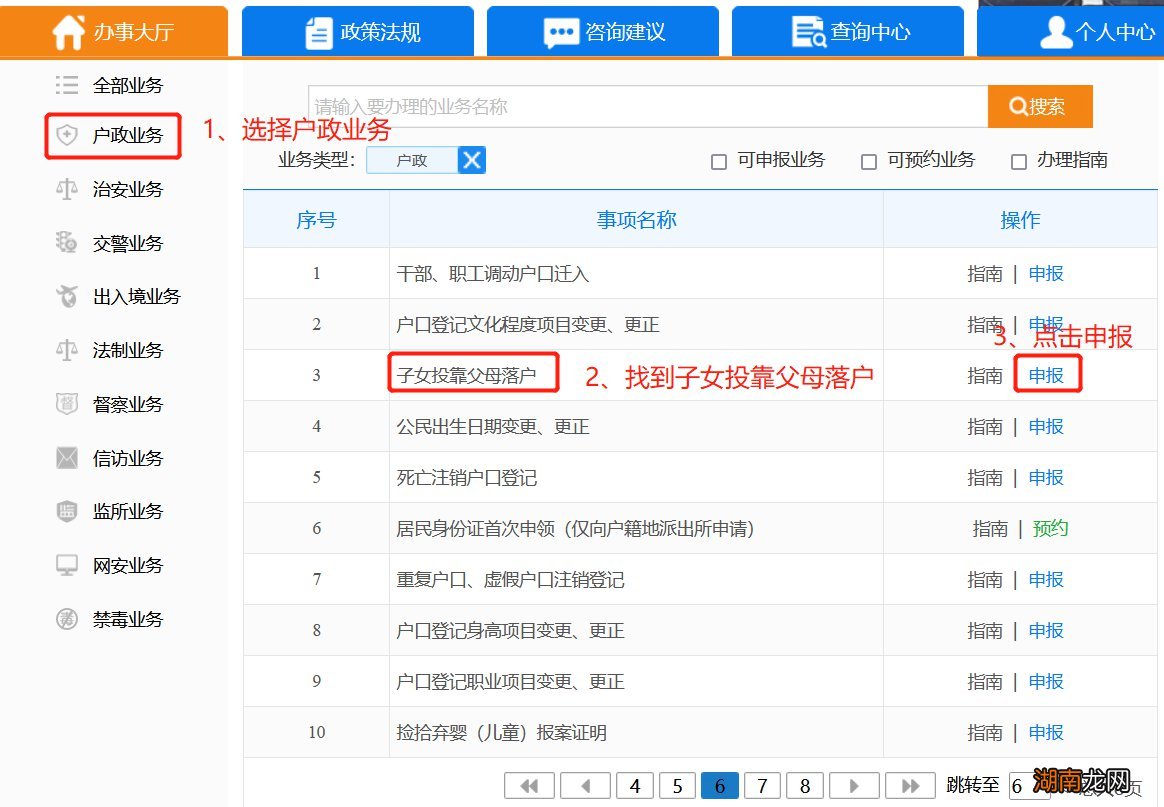Remove the 户政 filter tag
This screenshot has height=807, width=1164.
[x=471, y=160]
